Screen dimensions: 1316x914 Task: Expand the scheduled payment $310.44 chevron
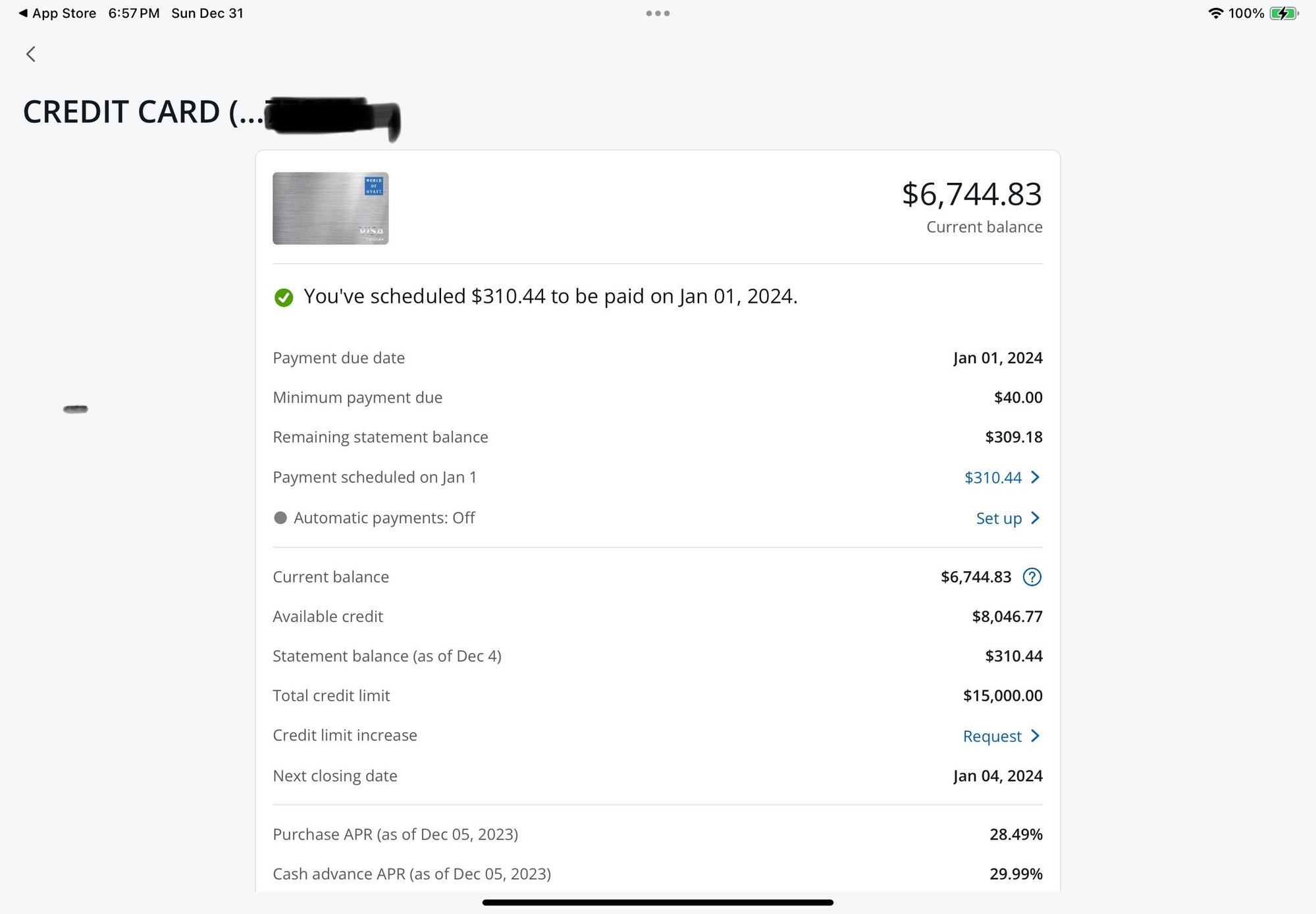coord(1036,477)
